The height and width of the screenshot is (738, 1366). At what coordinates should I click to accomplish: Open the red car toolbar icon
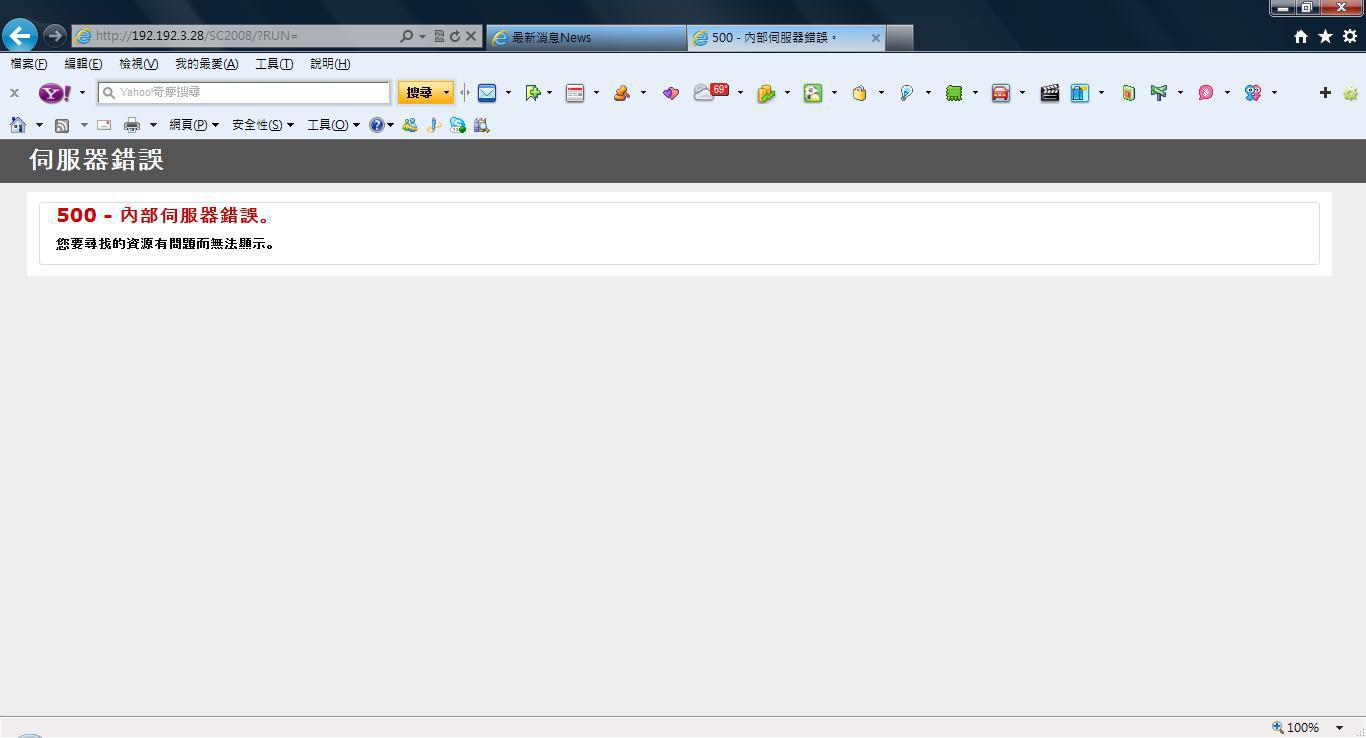coord(1000,93)
